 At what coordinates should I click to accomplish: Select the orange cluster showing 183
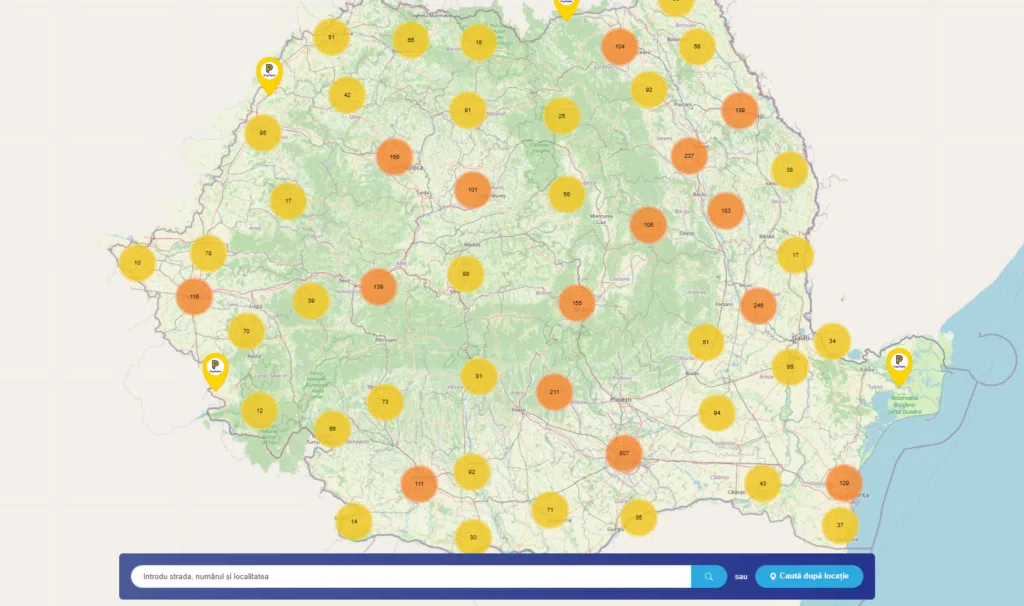coord(726,211)
